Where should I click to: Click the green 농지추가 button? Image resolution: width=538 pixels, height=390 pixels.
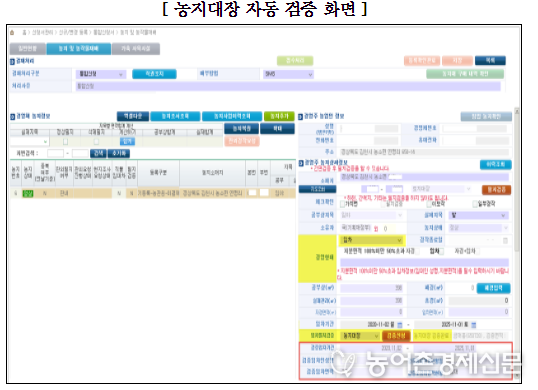pos(279,116)
